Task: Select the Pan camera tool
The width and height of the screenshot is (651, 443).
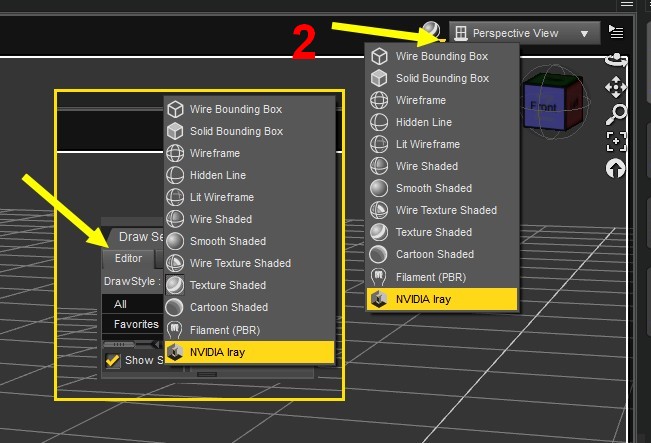Action: point(616,87)
